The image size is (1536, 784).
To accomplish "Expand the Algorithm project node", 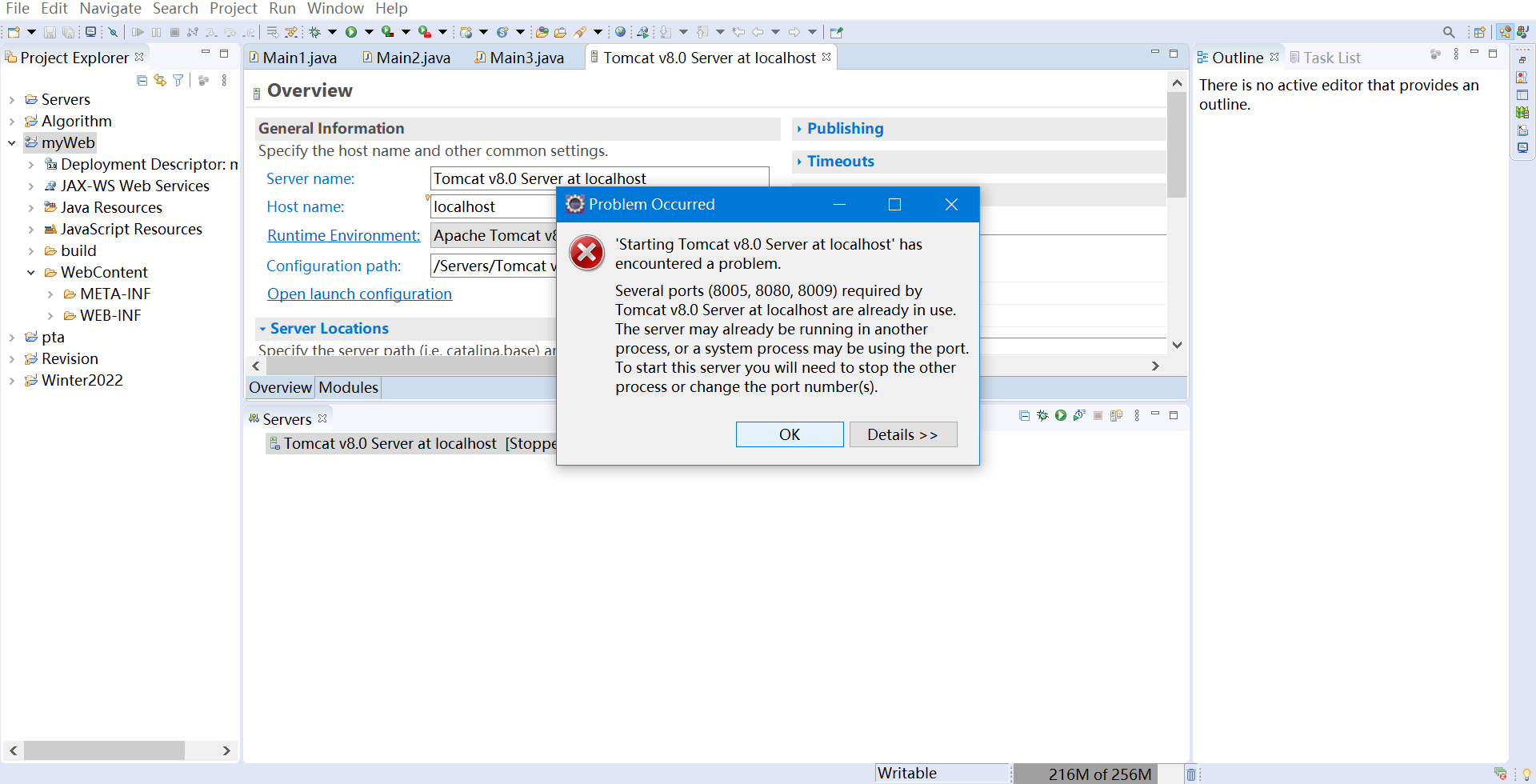I will click(x=12, y=122).
